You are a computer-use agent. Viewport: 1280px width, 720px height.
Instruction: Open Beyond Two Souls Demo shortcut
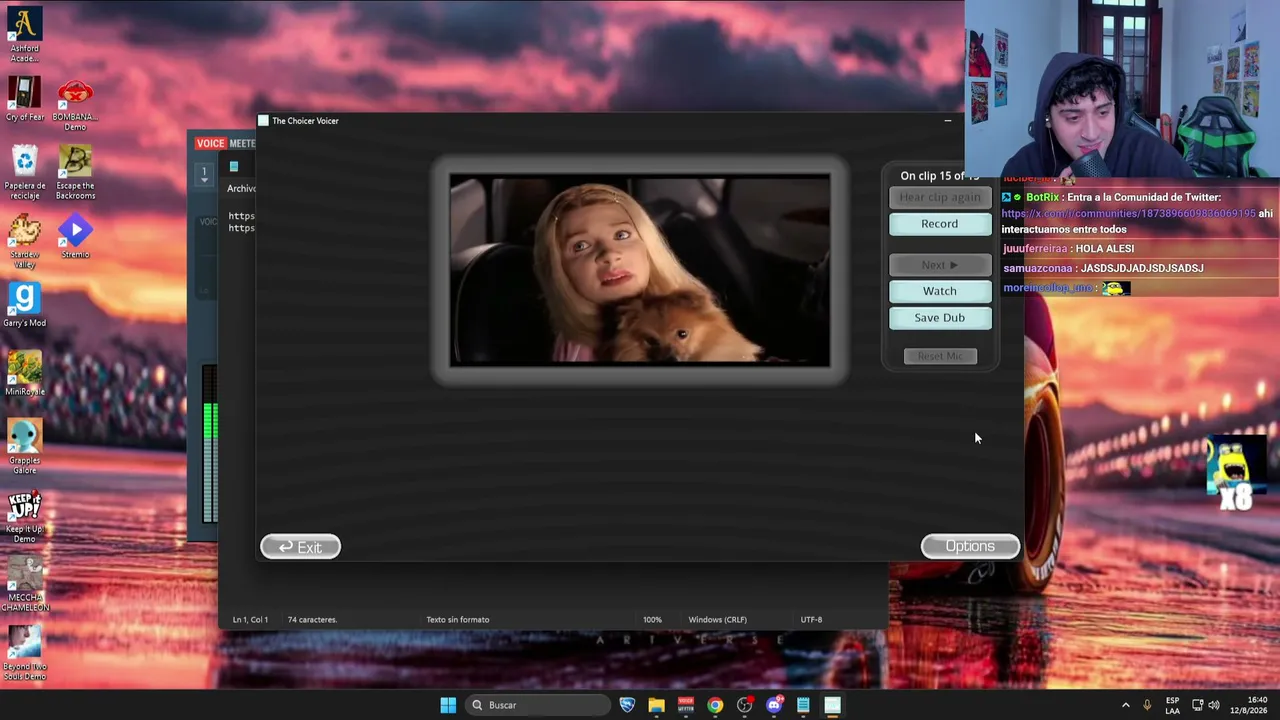(x=24, y=653)
